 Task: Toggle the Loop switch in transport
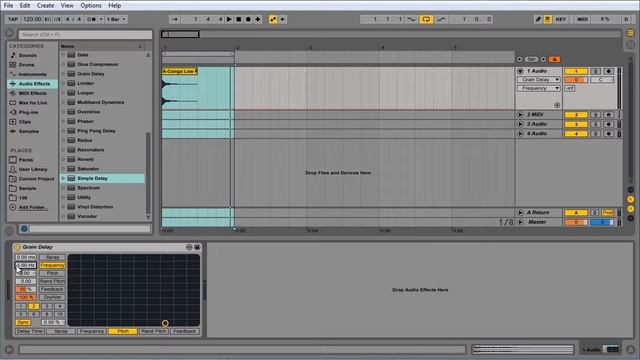[x=426, y=19]
